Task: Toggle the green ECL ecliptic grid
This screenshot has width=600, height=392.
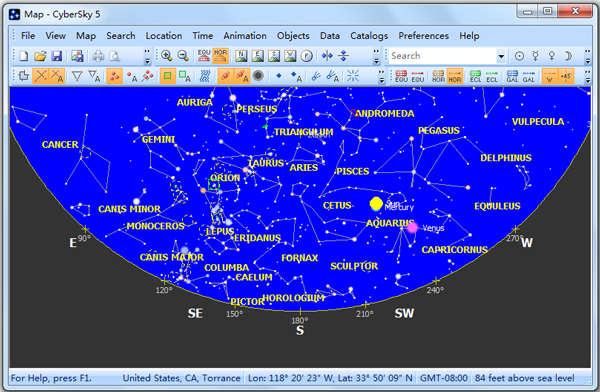Action: pyautogui.click(x=475, y=76)
